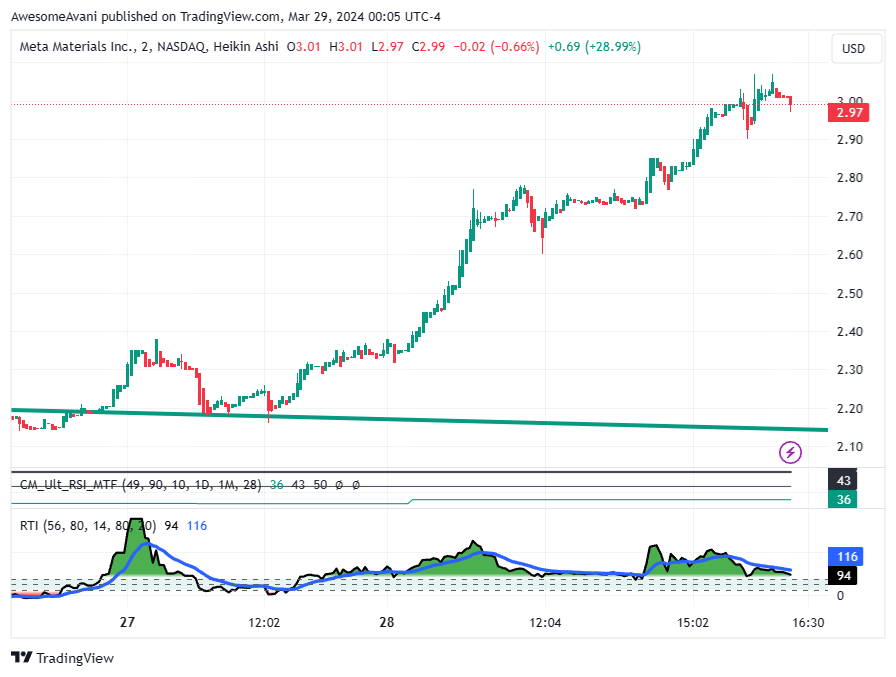The width and height of the screenshot is (896, 677).
Task: Click the 12:02 time axis label
Action: coord(264,623)
